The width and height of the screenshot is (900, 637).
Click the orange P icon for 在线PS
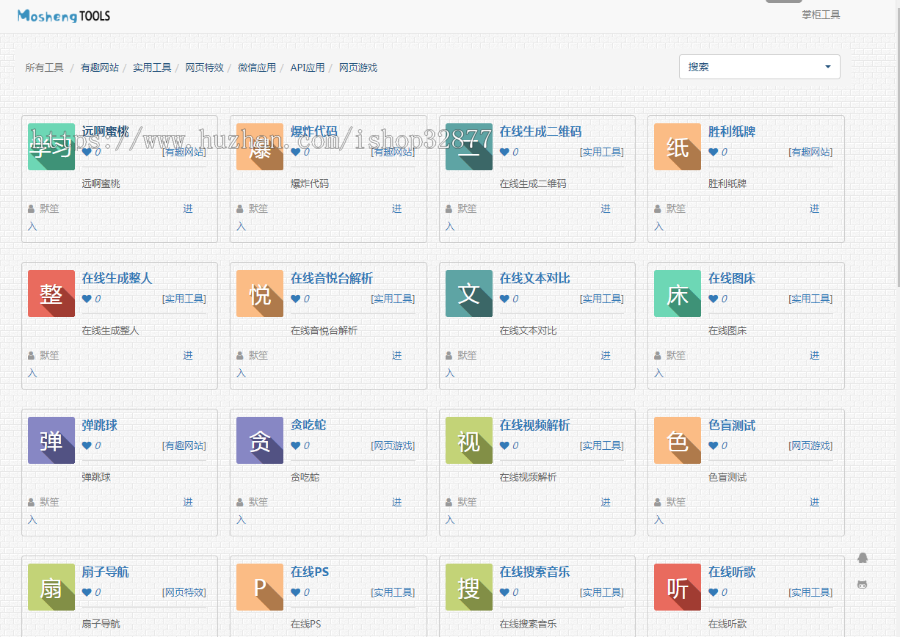tap(259, 587)
